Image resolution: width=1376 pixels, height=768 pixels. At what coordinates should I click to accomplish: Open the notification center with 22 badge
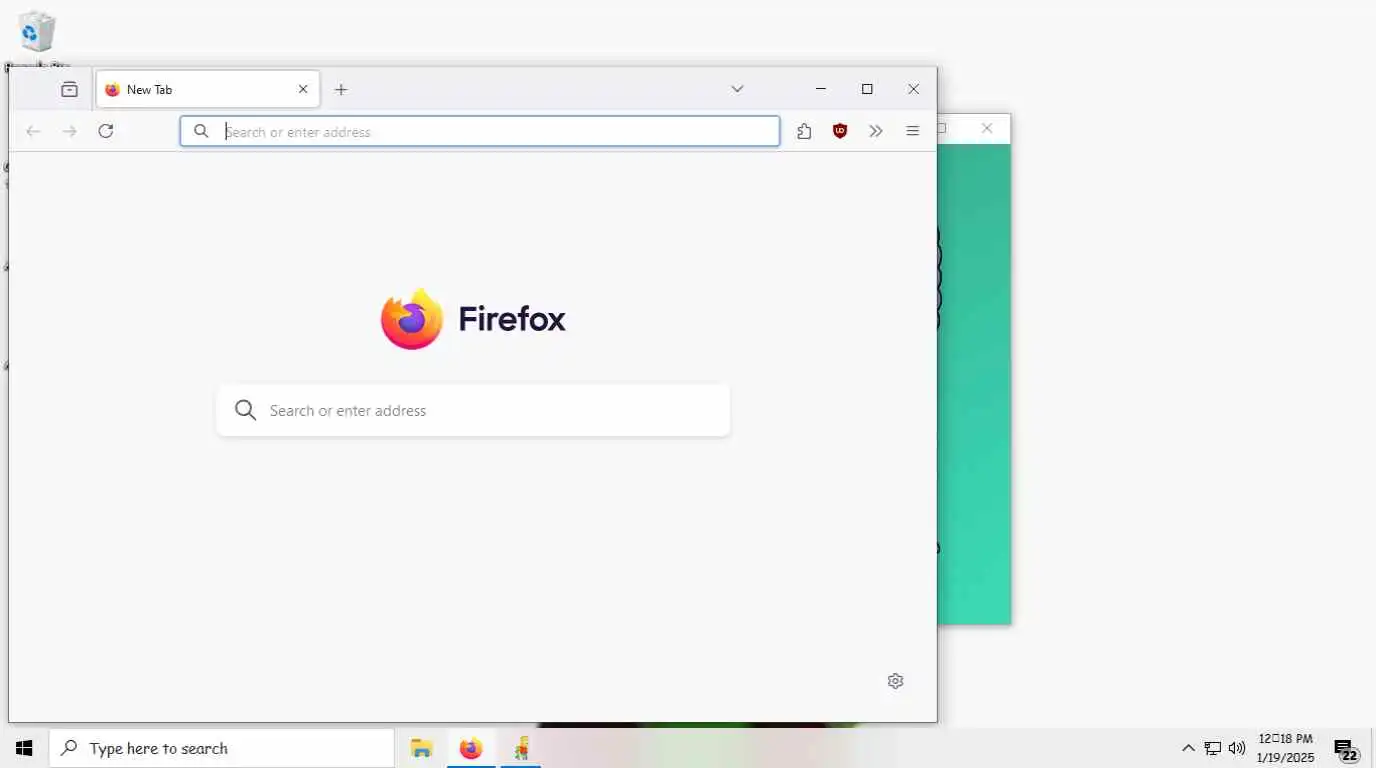pyautogui.click(x=1346, y=749)
